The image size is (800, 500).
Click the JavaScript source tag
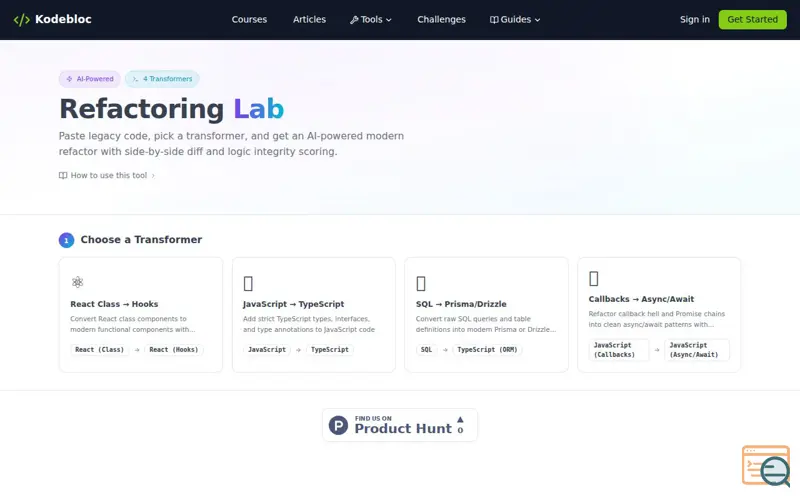[x=267, y=350]
